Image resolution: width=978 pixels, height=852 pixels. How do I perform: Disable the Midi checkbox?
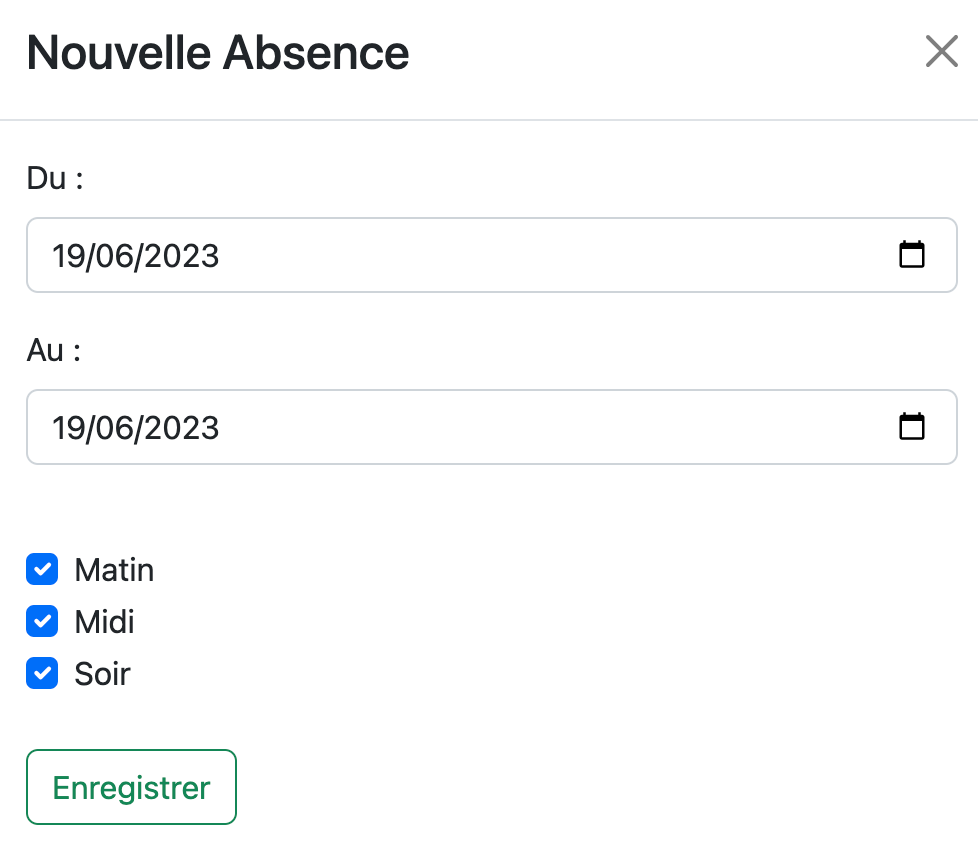tap(42, 622)
